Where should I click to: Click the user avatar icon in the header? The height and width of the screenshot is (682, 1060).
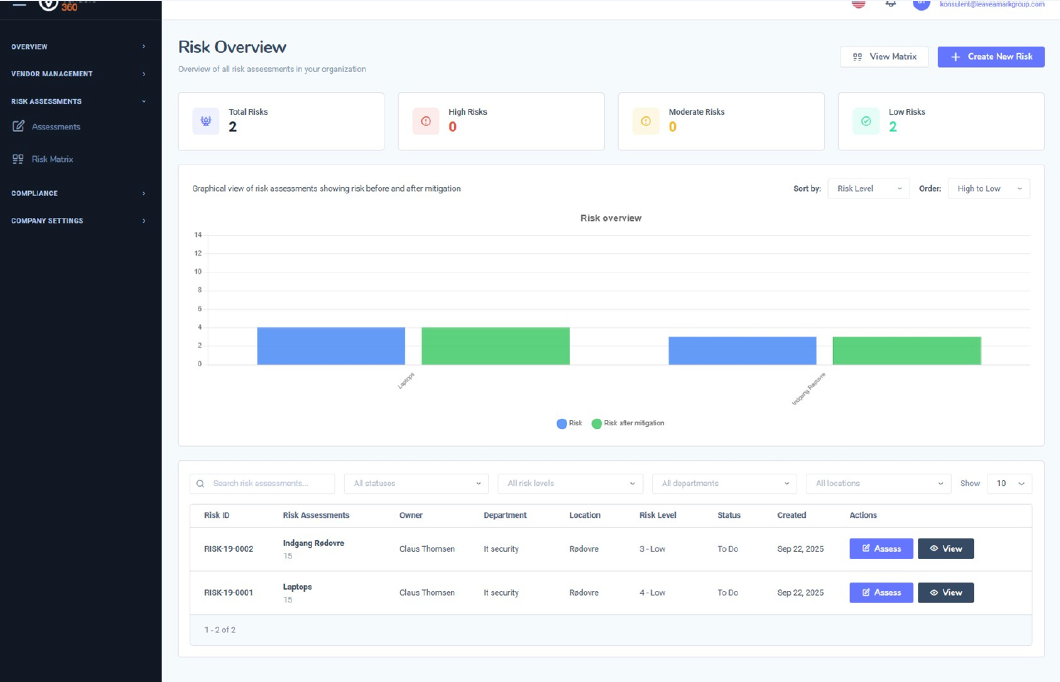pos(921,5)
